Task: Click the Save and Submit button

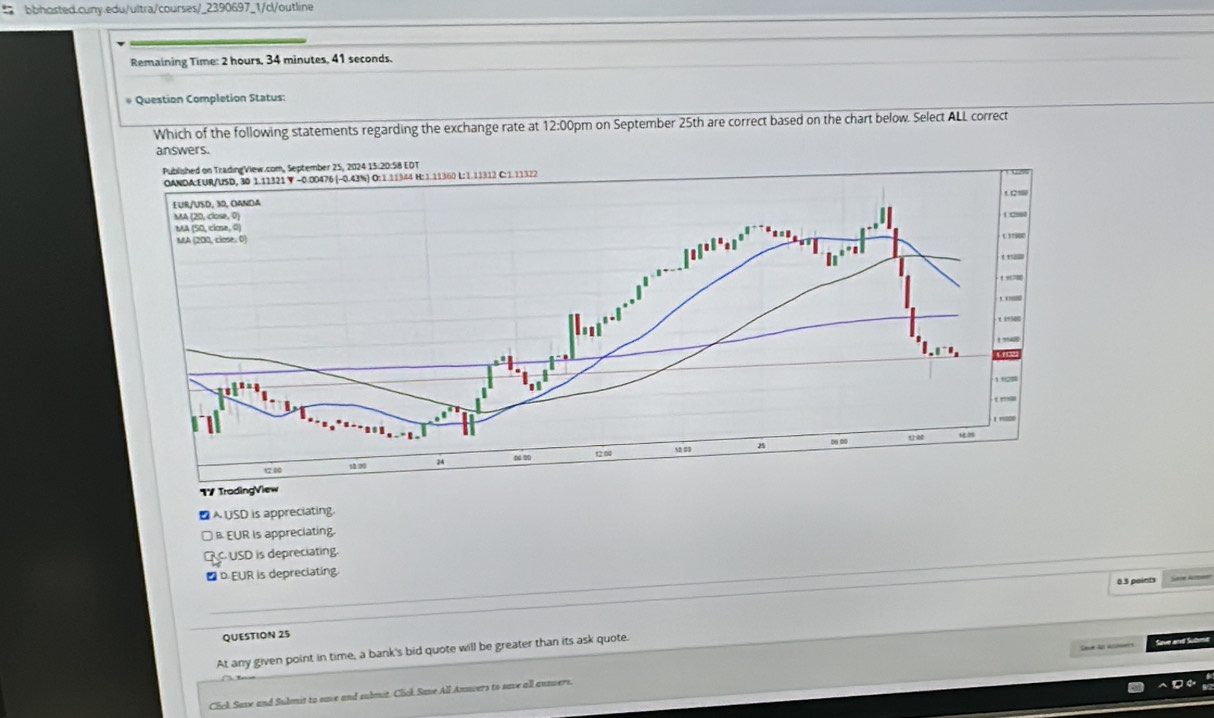Action: coord(1180,641)
